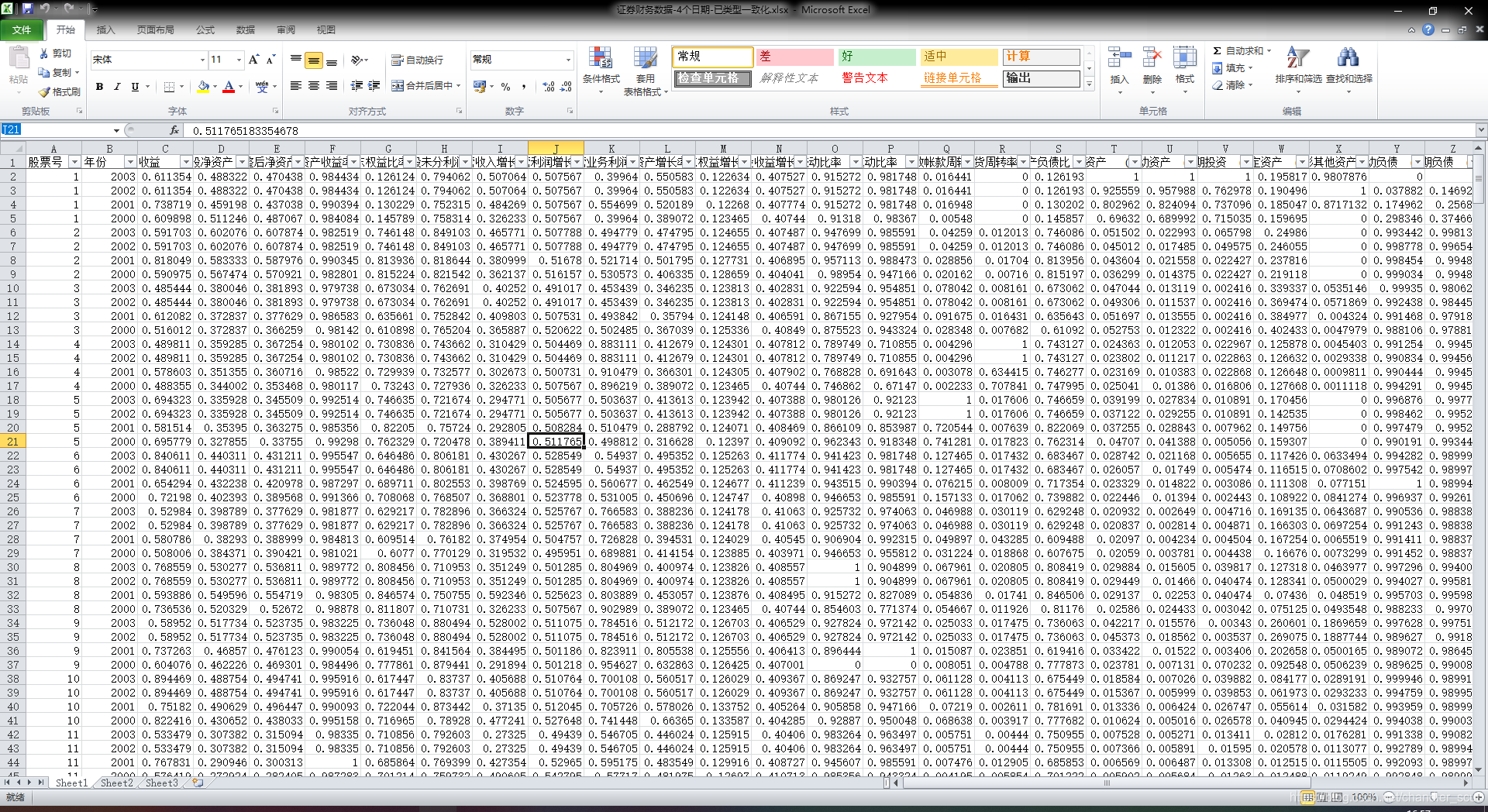Viewport: 1488px width, 812px height.
Task: Toggle underline formatting
Action: click(x=135, y=87)
